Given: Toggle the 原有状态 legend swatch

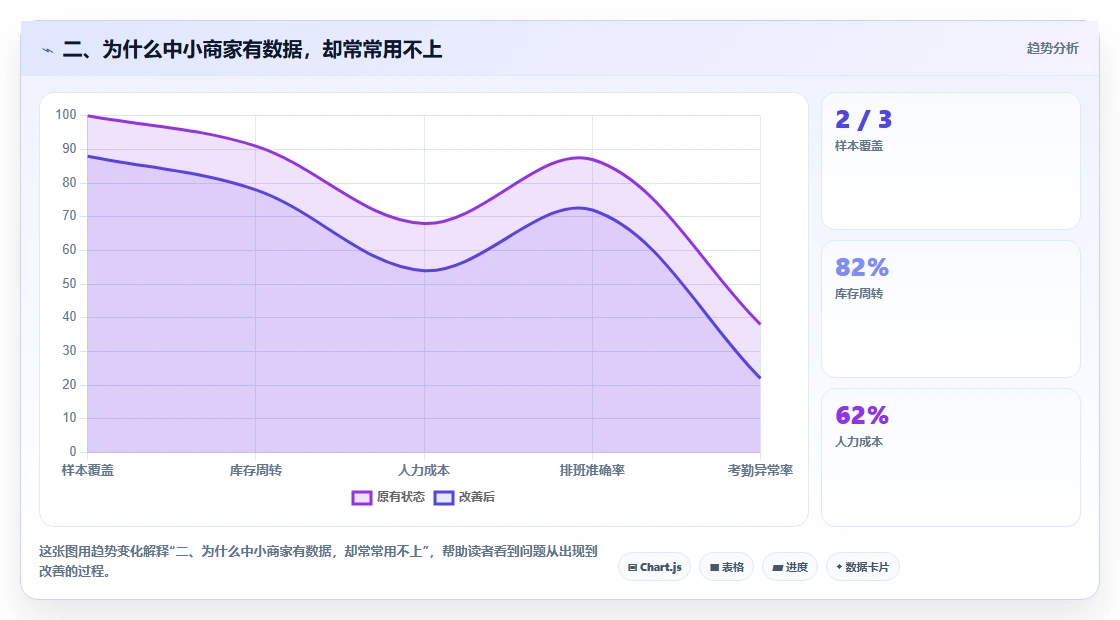Looking at the screenshot, I should tap(361, 497).
